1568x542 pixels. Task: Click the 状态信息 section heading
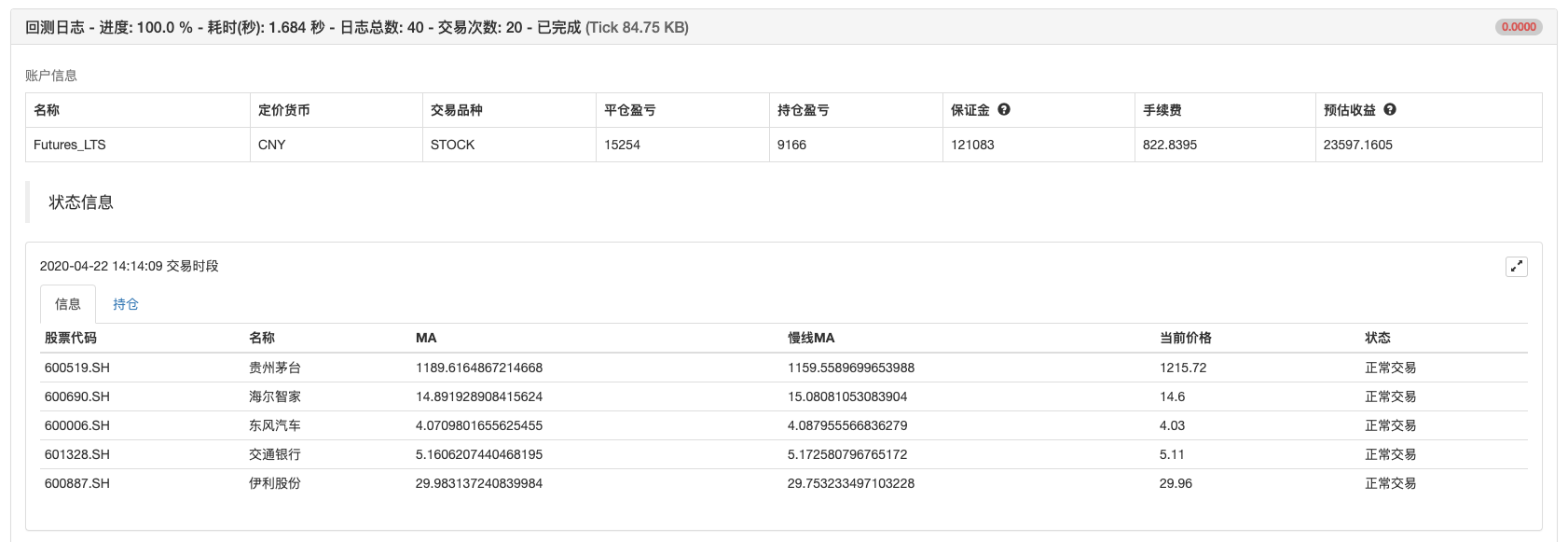(81, 202)
